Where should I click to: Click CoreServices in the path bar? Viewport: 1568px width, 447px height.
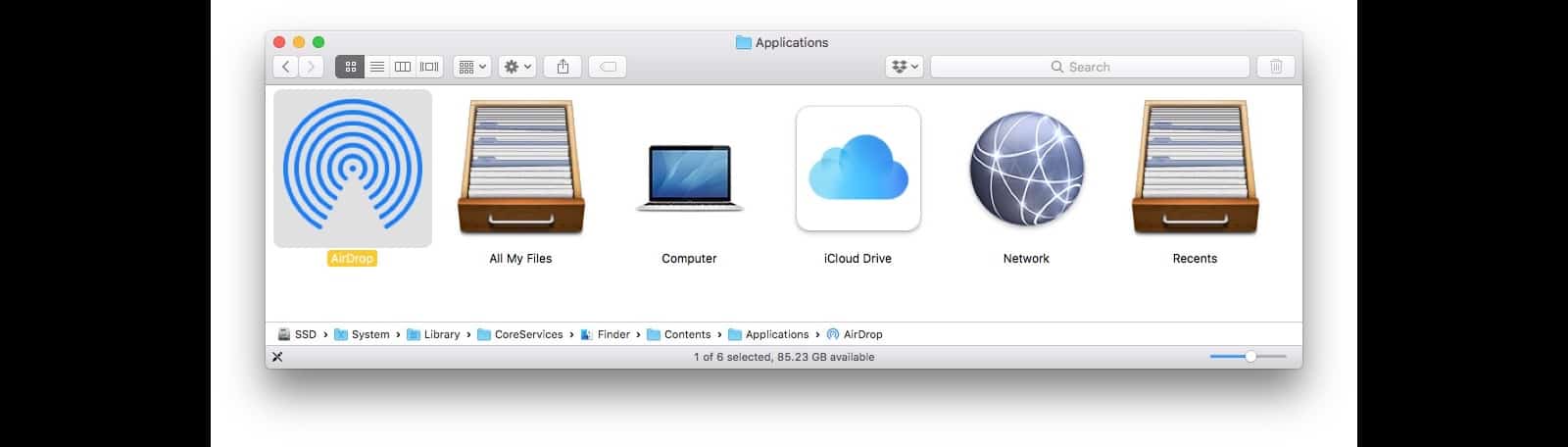520,334
